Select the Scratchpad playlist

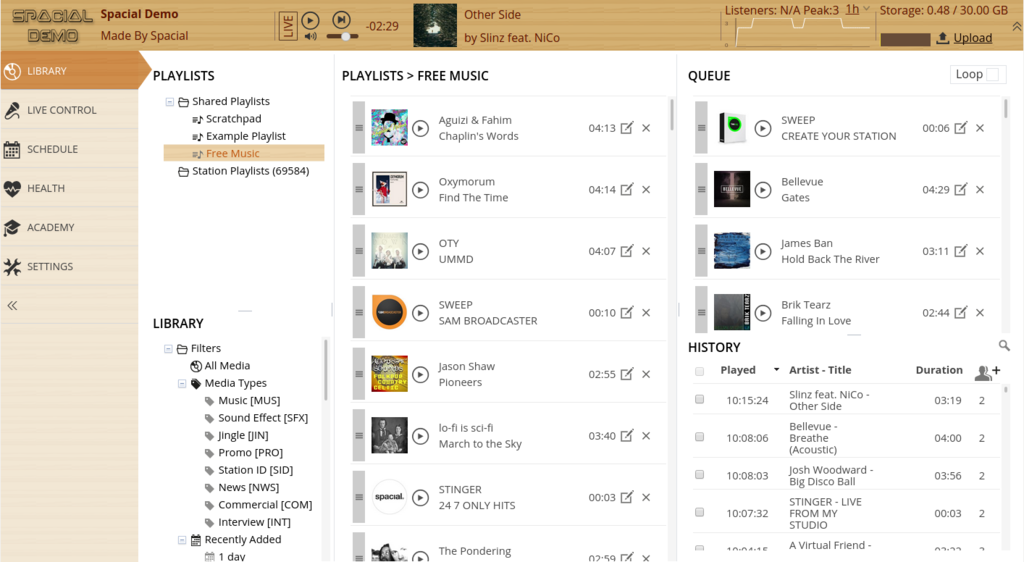[x=233, y=119]
